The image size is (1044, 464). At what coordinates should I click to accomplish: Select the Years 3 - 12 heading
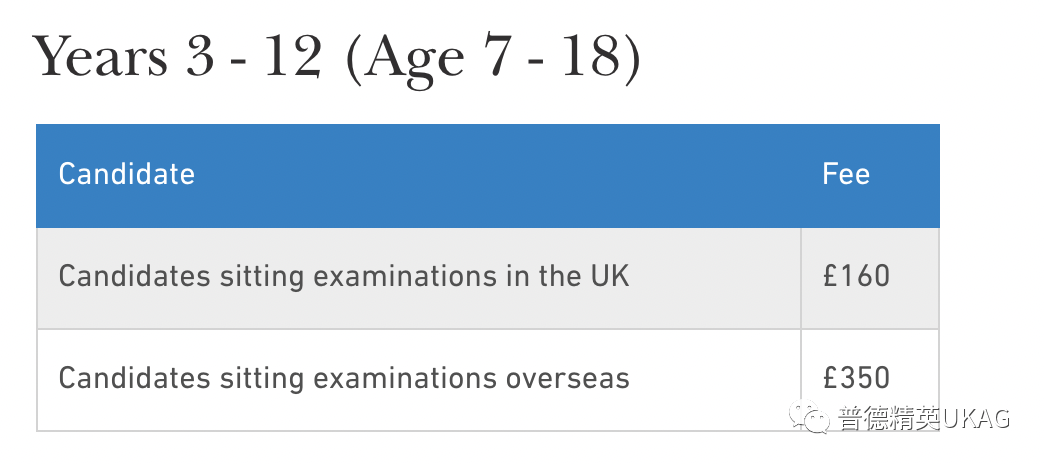(336, 59)
